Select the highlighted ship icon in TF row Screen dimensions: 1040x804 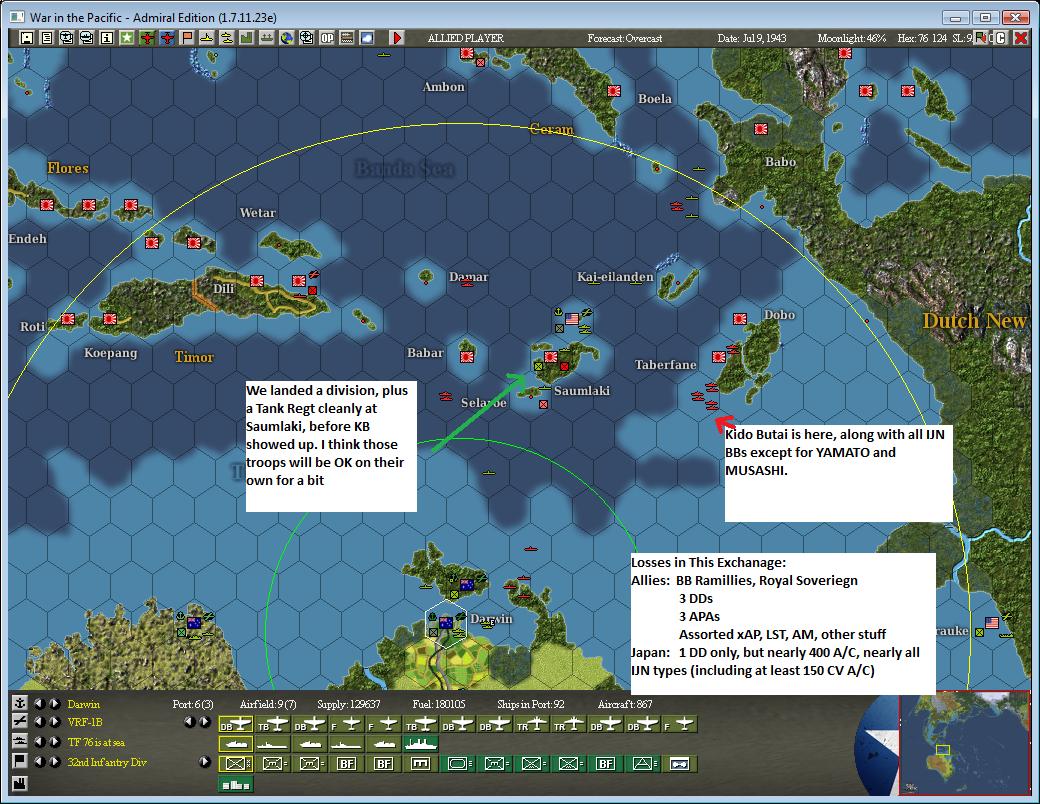235,744
